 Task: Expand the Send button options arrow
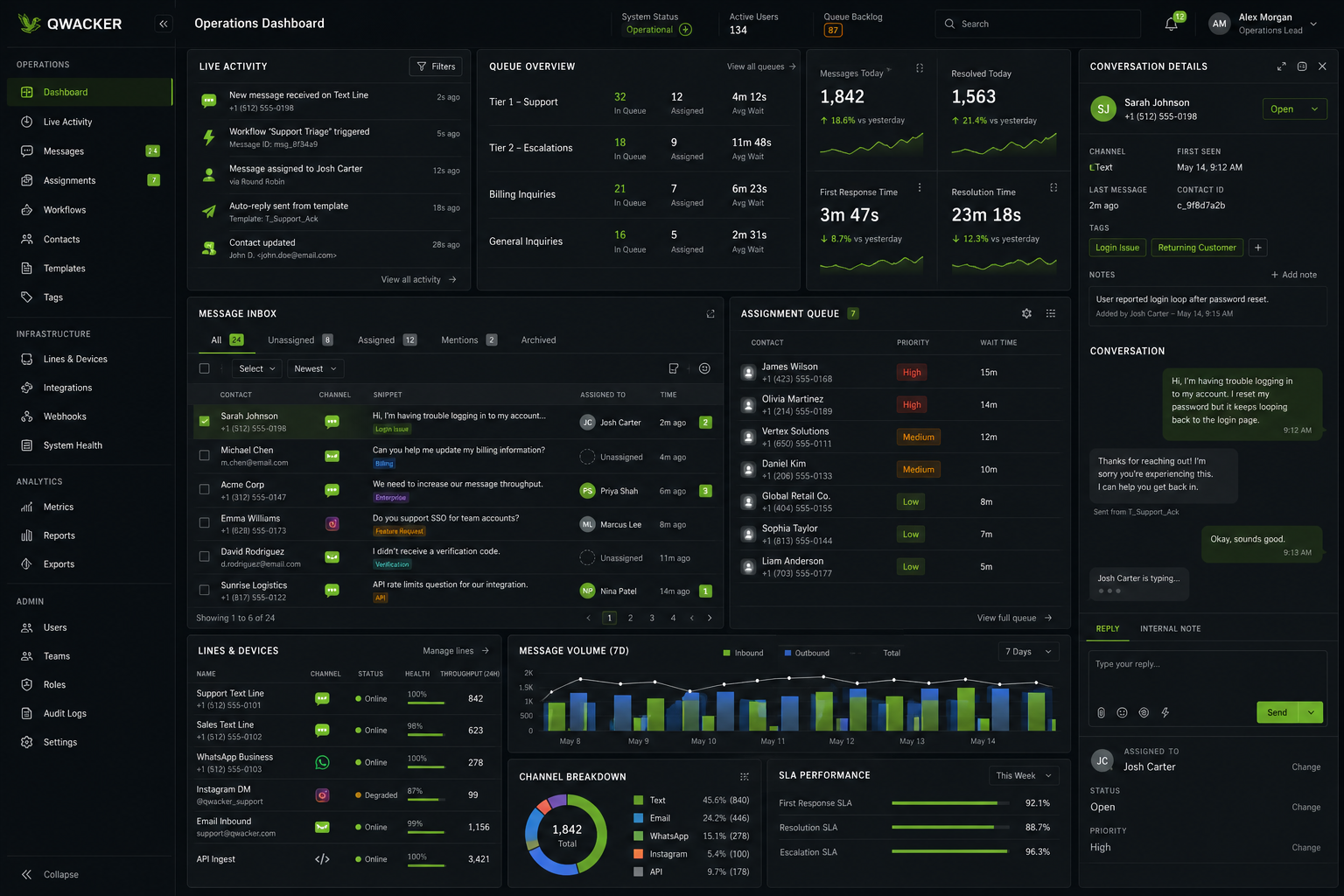pyautogui.click(x=1311, y=712)
